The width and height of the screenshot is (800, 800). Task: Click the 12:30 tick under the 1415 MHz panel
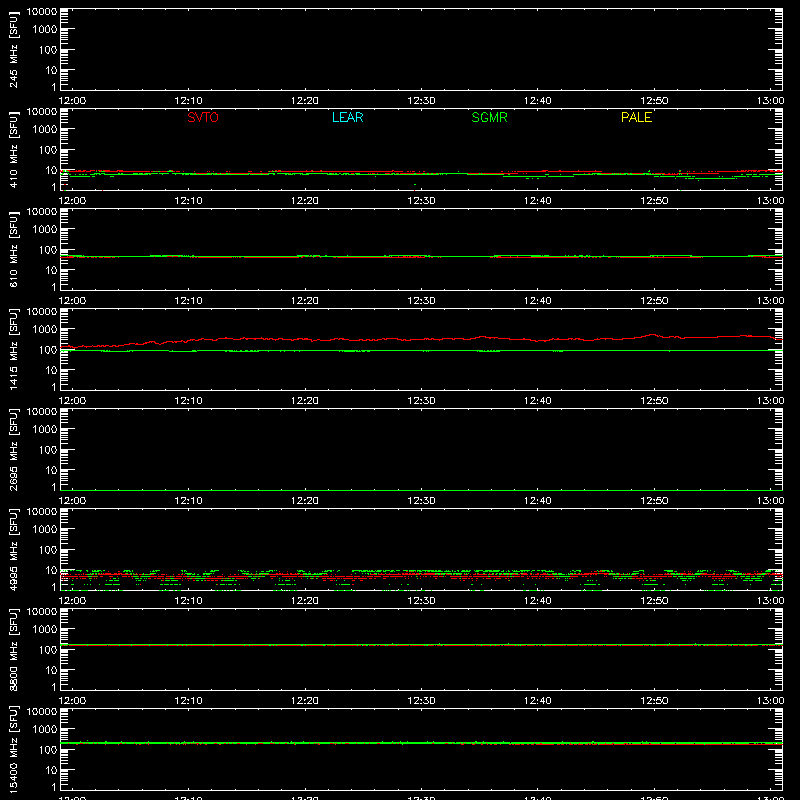click(x=421, y=401)
